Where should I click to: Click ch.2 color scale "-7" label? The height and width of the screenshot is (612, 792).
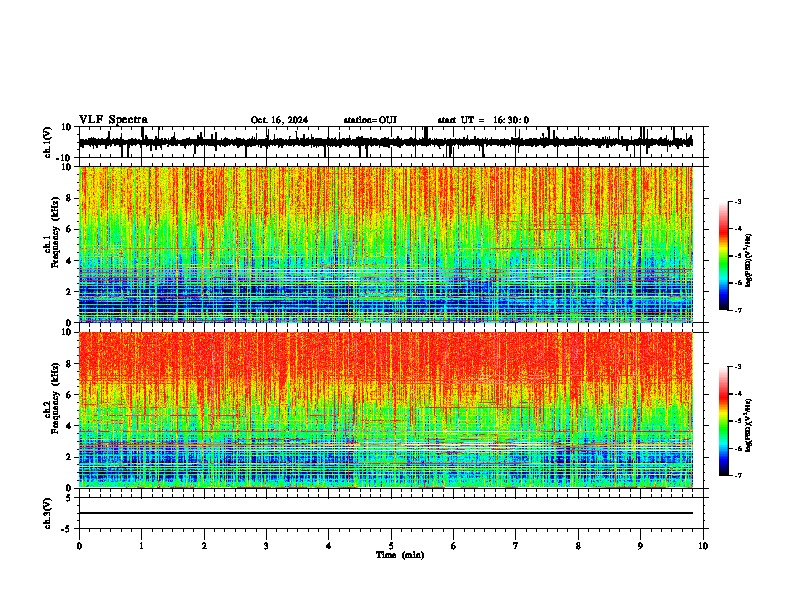click(x=738, y=475)
